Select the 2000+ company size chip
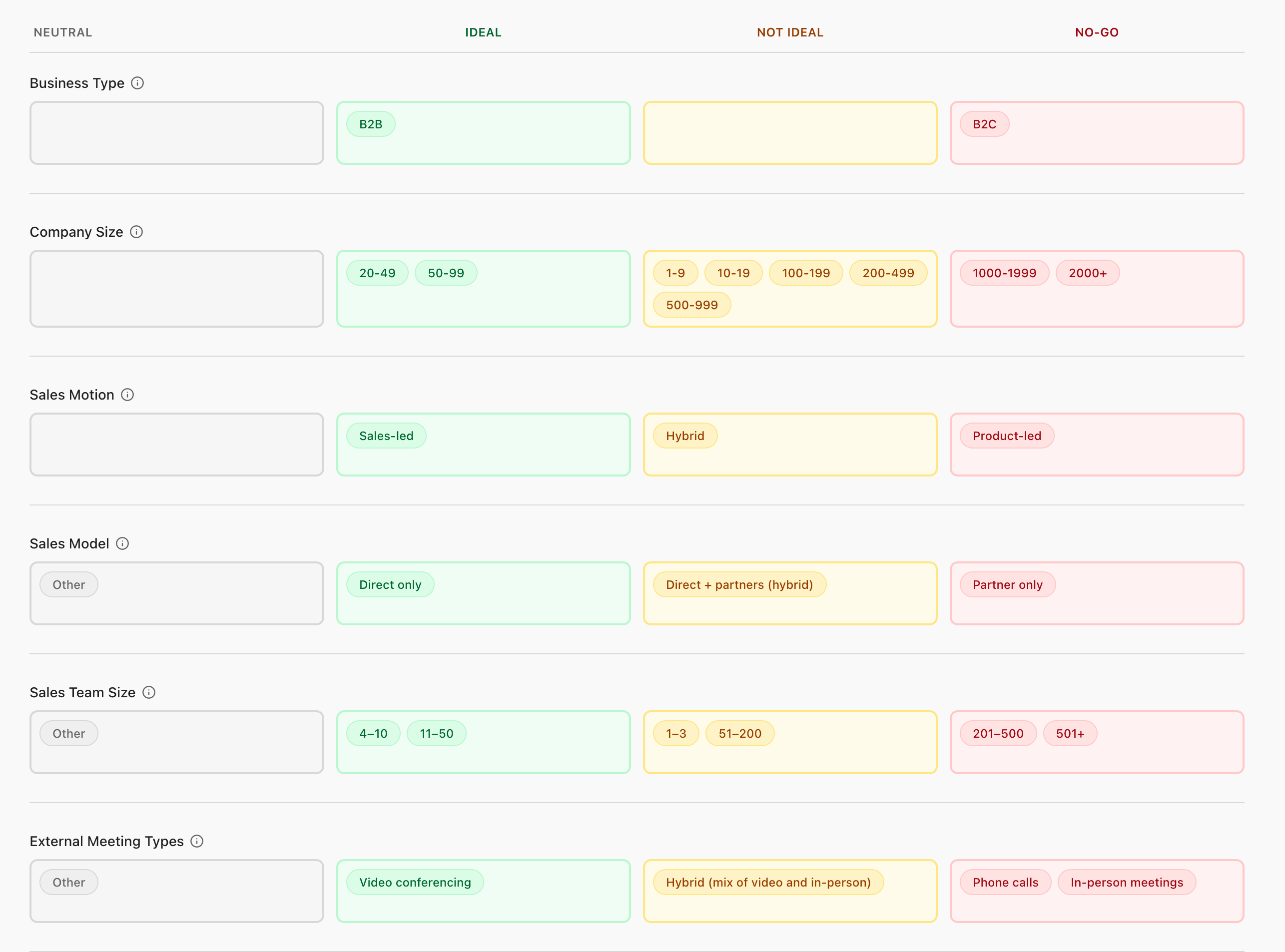This screenshot has height=952, width=1285. pyautogui.click(x=1087, y=273)
